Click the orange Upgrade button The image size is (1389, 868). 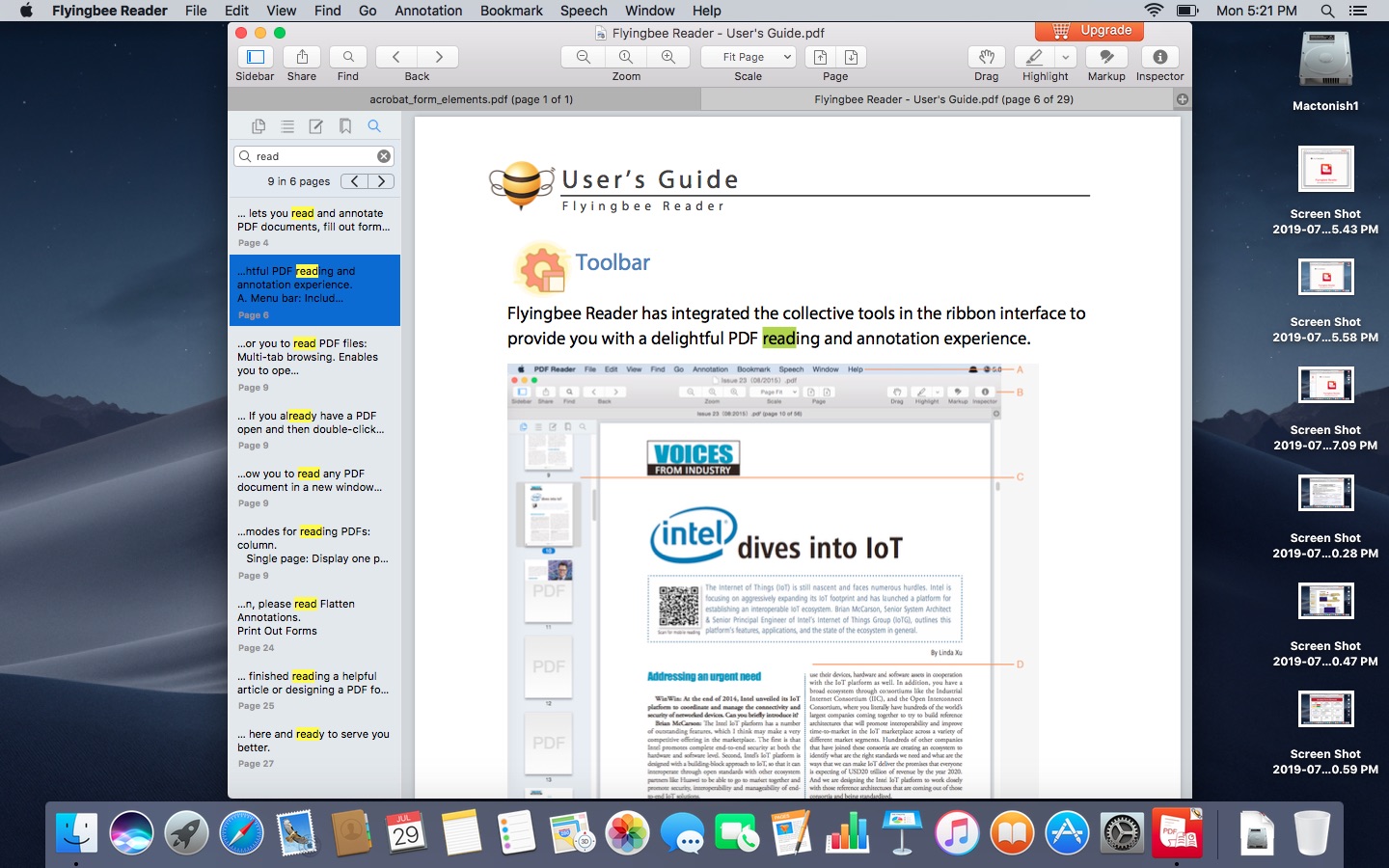pyautogui.click(x=1089, y=31)
